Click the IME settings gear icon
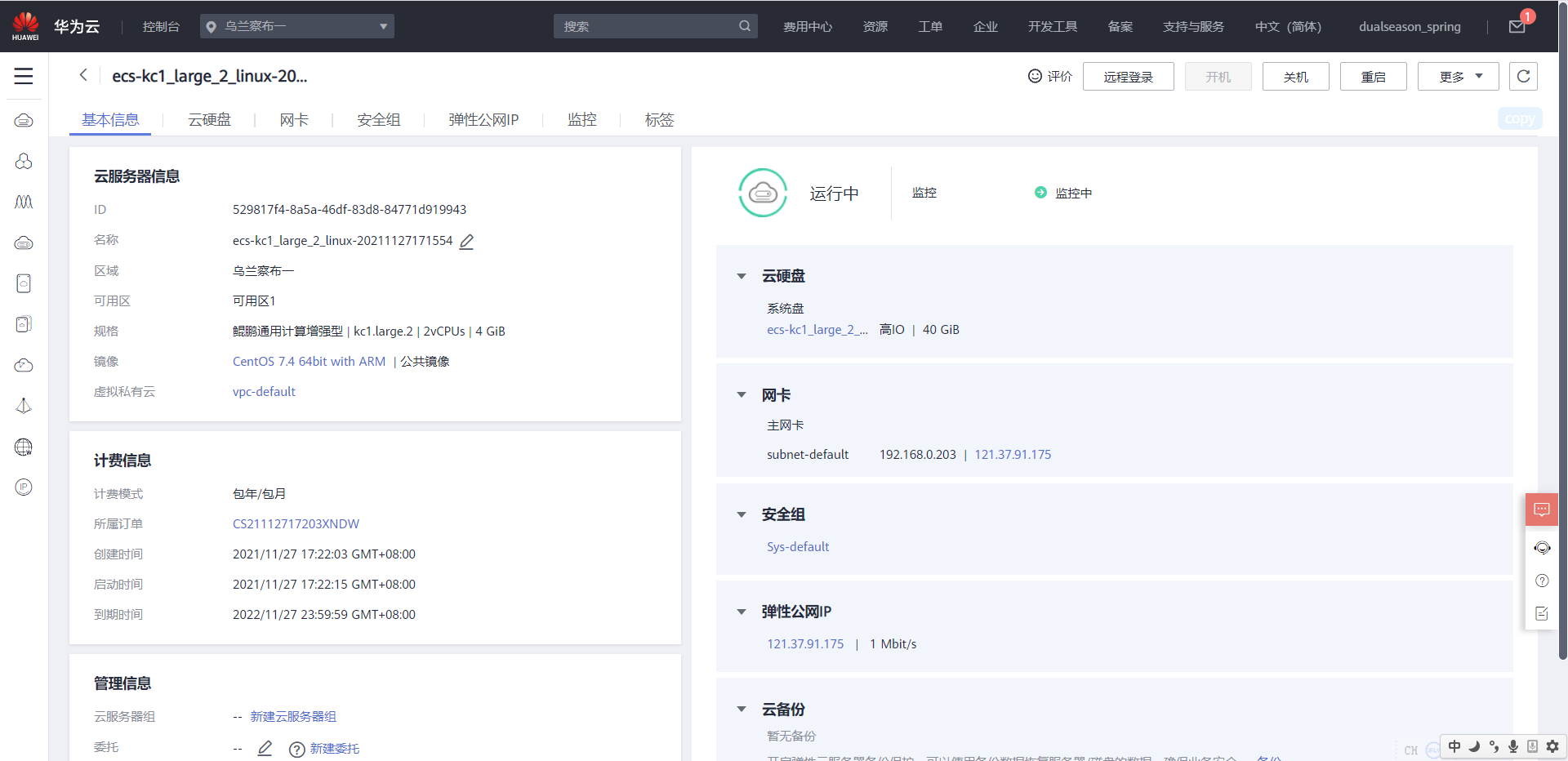 pyautogui.click(x=1552, y=746)
